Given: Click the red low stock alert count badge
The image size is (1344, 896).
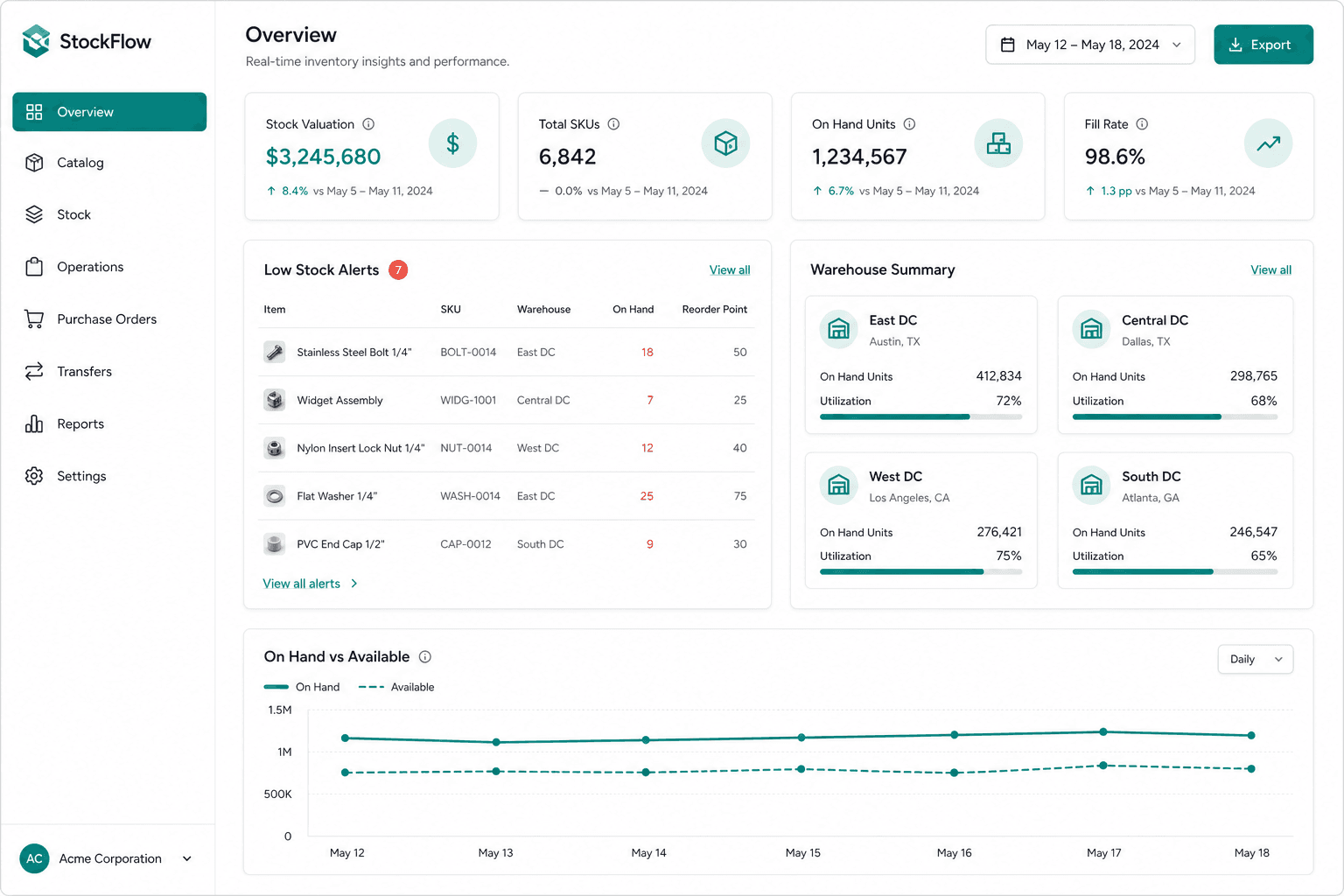Looking at the screenshot, I should [x=398, y=270].
